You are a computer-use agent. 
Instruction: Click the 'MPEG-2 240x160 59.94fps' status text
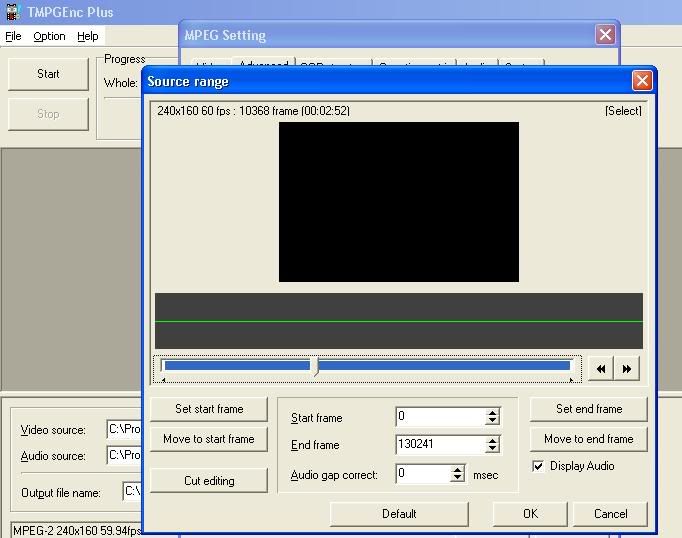(x=77, y=531)
